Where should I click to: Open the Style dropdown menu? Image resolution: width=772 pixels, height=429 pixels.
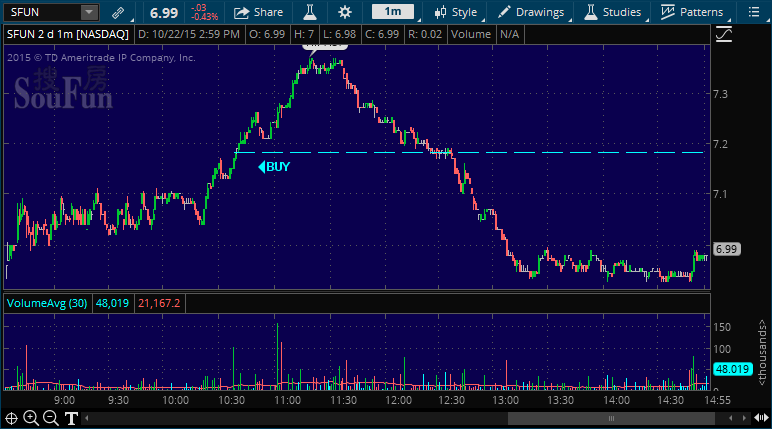coord(455,12)
